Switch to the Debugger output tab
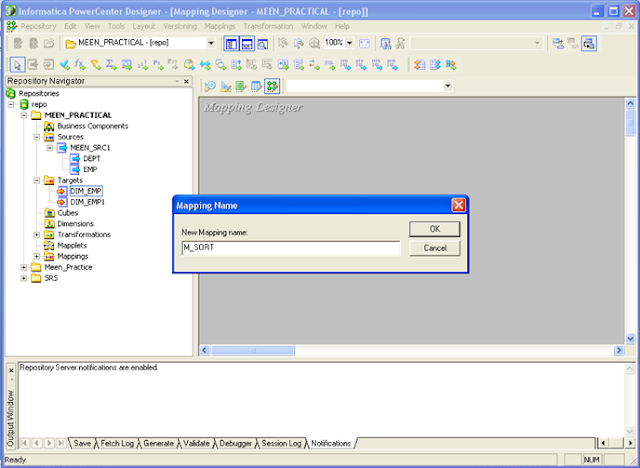This screenshot has height=468, width=640. coord(236,443)
